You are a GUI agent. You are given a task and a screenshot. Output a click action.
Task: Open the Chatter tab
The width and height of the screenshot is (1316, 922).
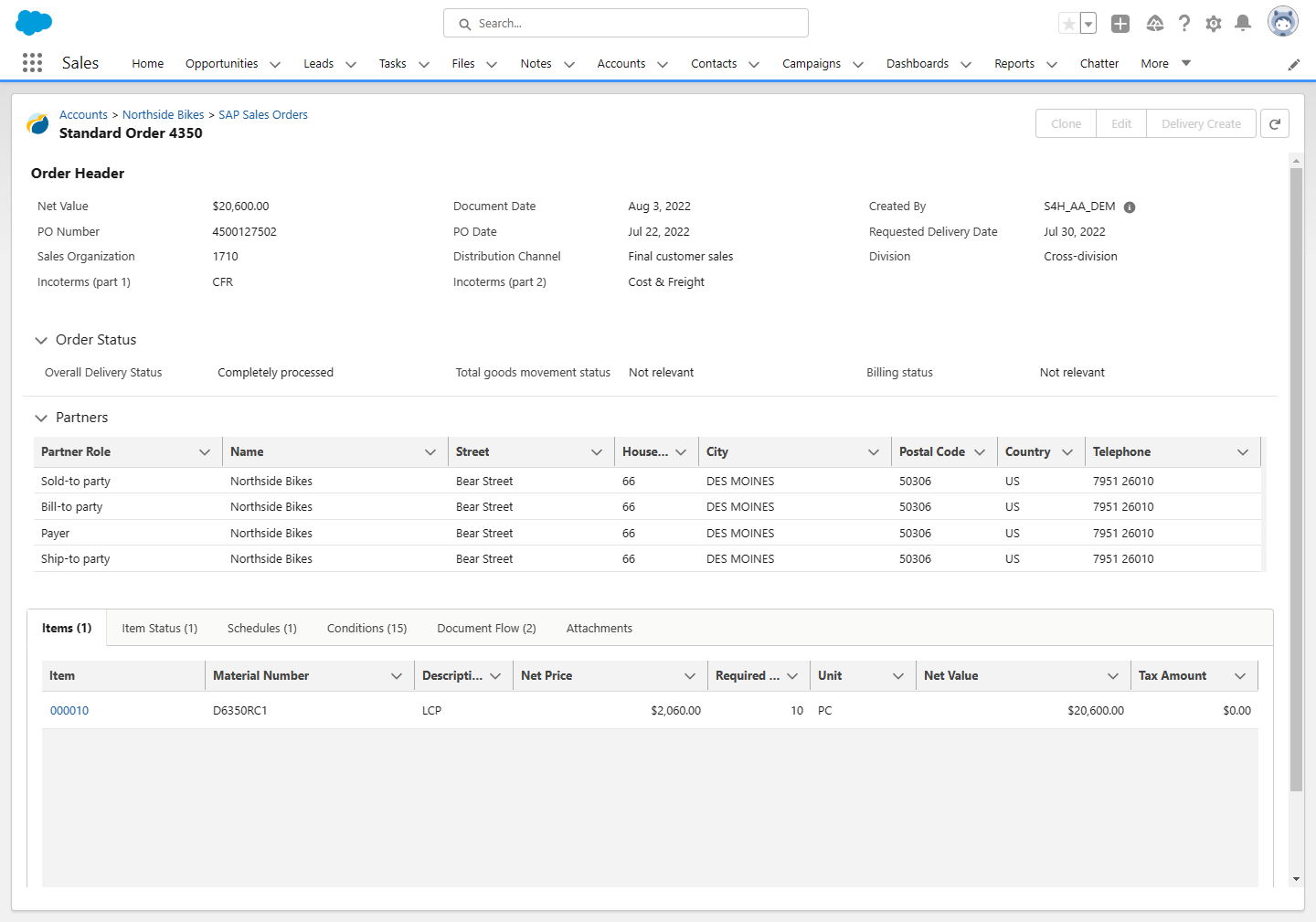click(x=1098, y=63)
